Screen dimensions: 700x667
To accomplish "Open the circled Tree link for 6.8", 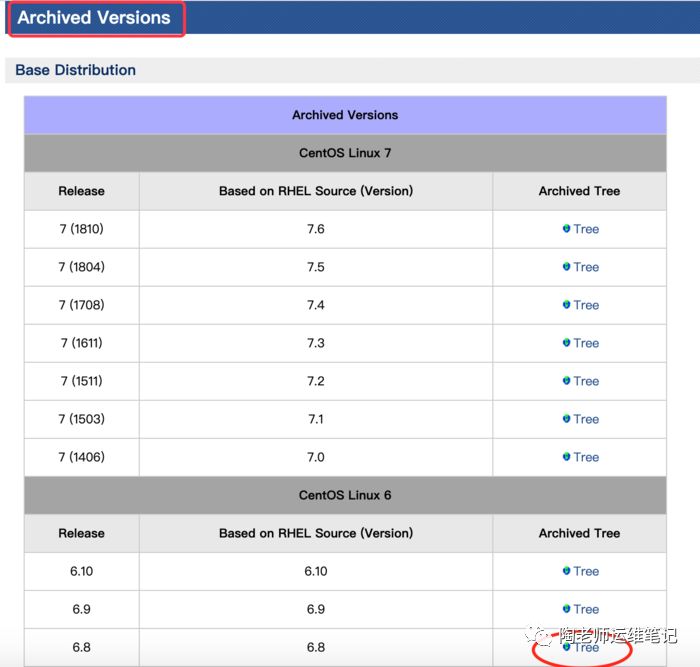I will [586, 647].
